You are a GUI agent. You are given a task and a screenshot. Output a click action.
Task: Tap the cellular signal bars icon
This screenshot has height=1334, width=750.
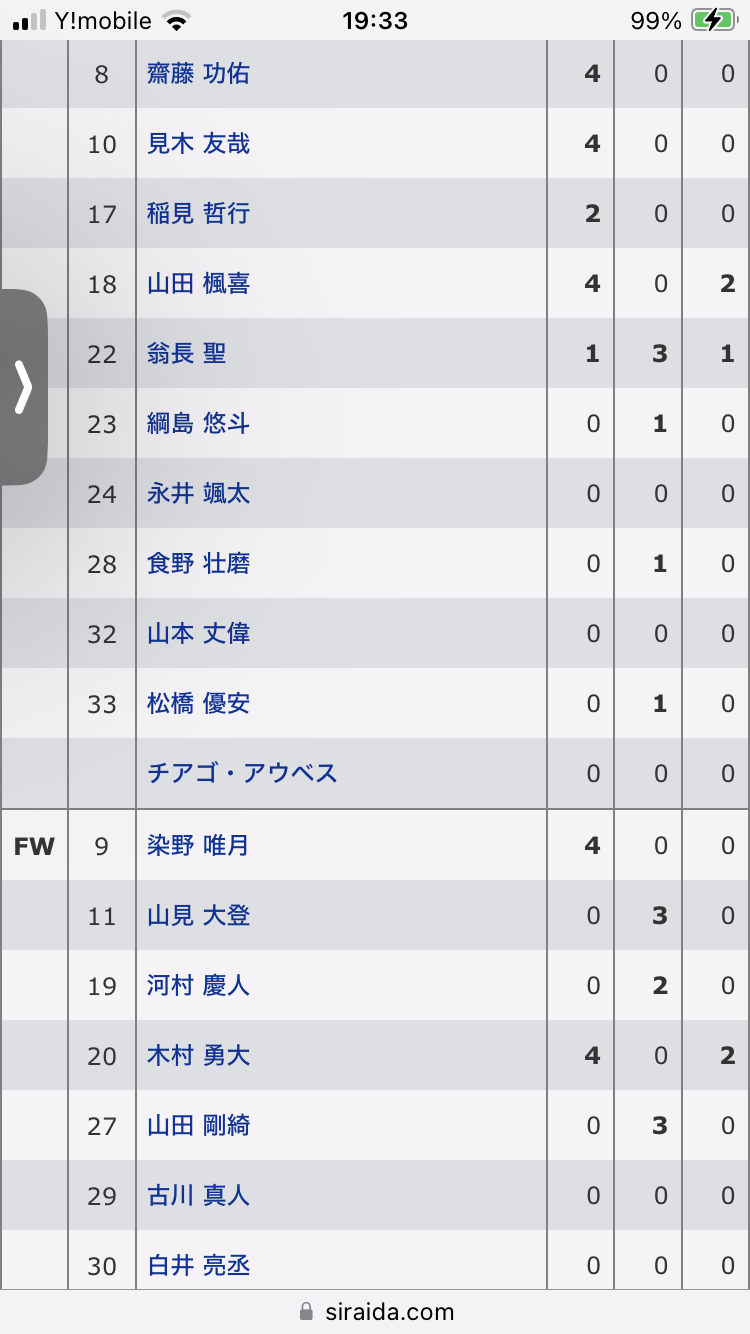point(30,20)
